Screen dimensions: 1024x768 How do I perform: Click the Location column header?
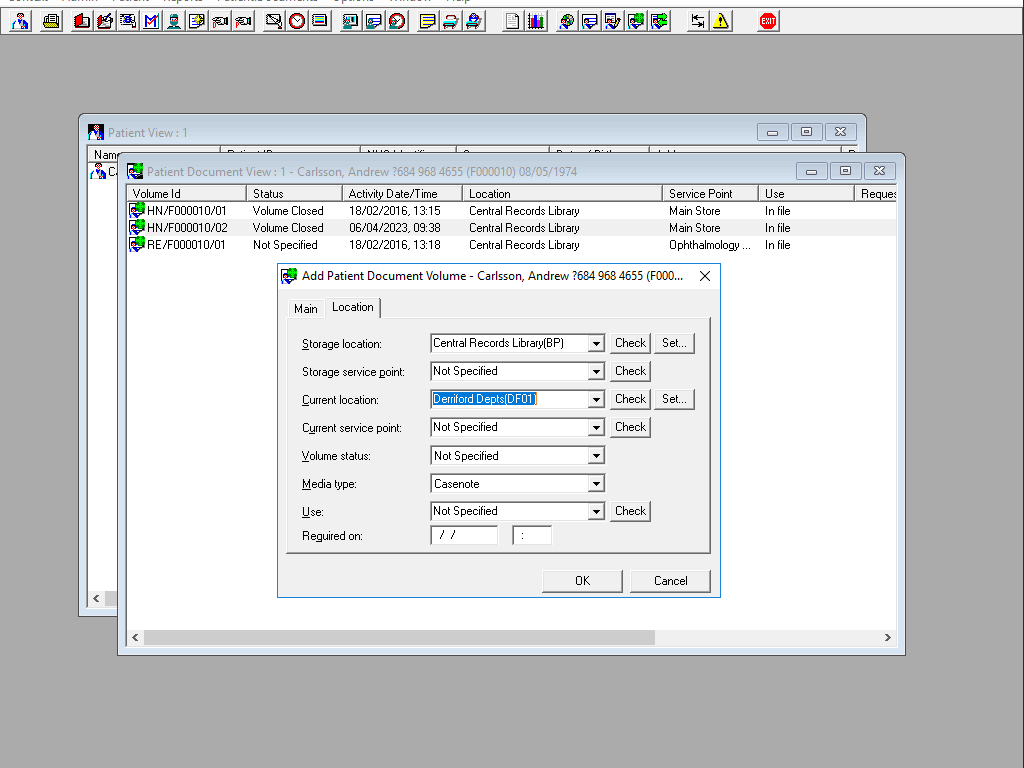click(x=562, y=194)
